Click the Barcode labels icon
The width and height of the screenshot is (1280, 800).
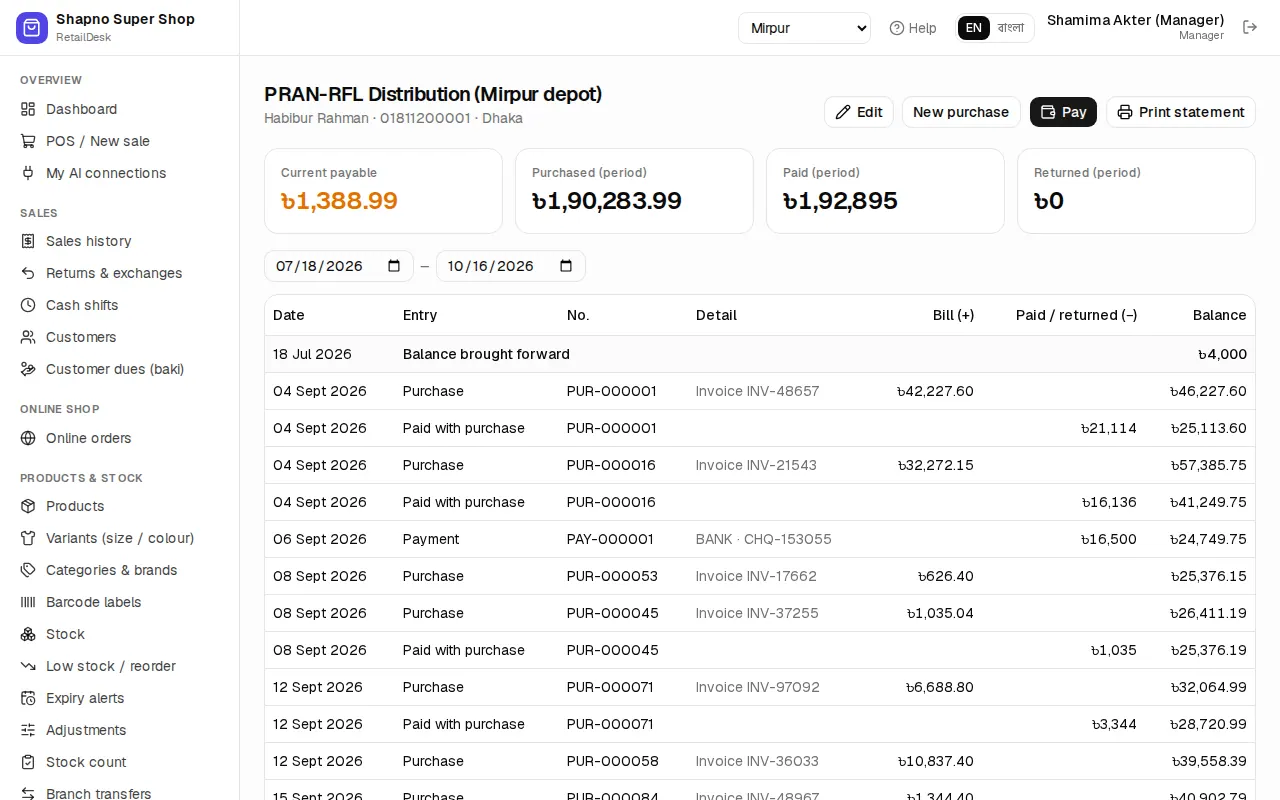click(28, 602)
